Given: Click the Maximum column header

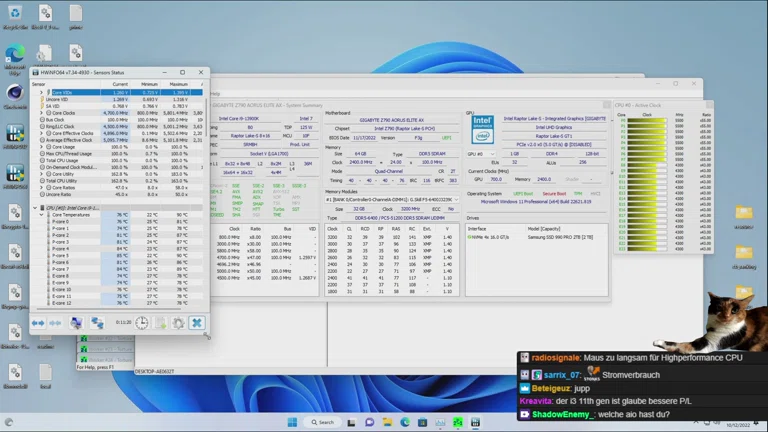Looking at the screenshot, I should pos(180,84).
